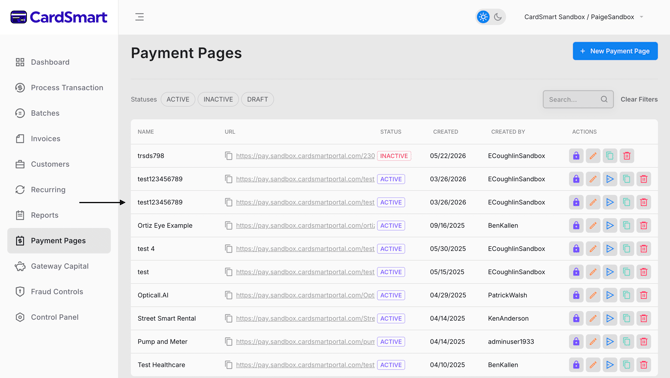Open Dashboard in the sidebar
The width and height of the screenshot is (670, 378).
tap(59, 62)
